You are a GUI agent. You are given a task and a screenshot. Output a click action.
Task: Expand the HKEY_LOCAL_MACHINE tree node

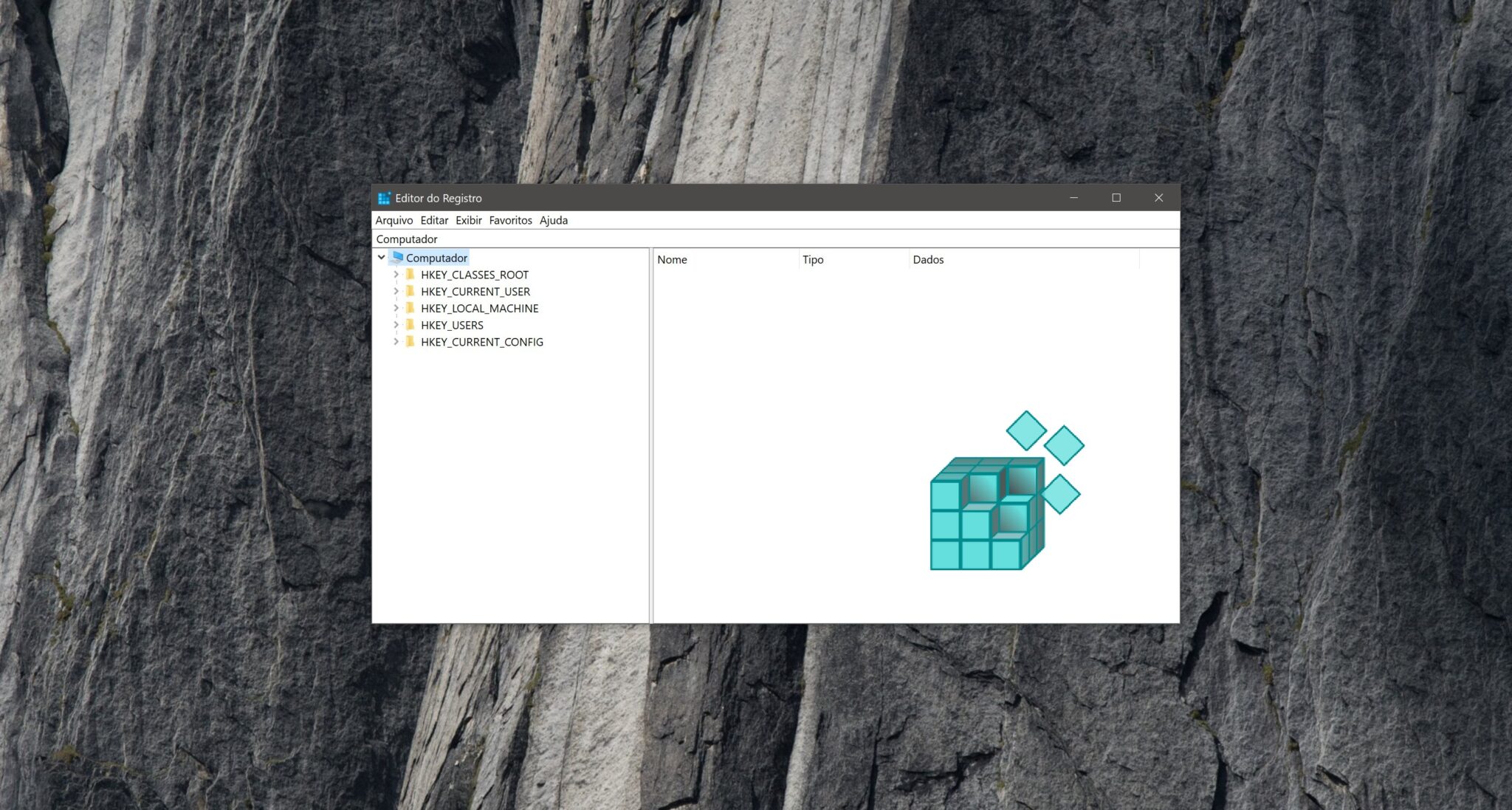click(x=396, y=308)
